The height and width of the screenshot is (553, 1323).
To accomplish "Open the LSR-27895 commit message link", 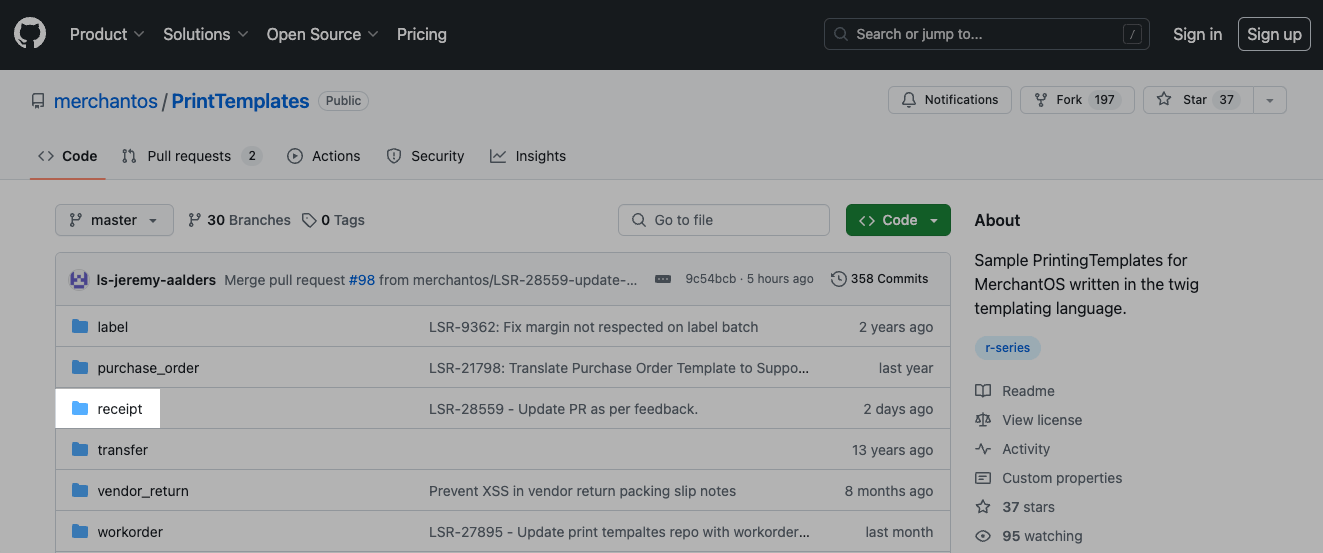I will (617, 532).
